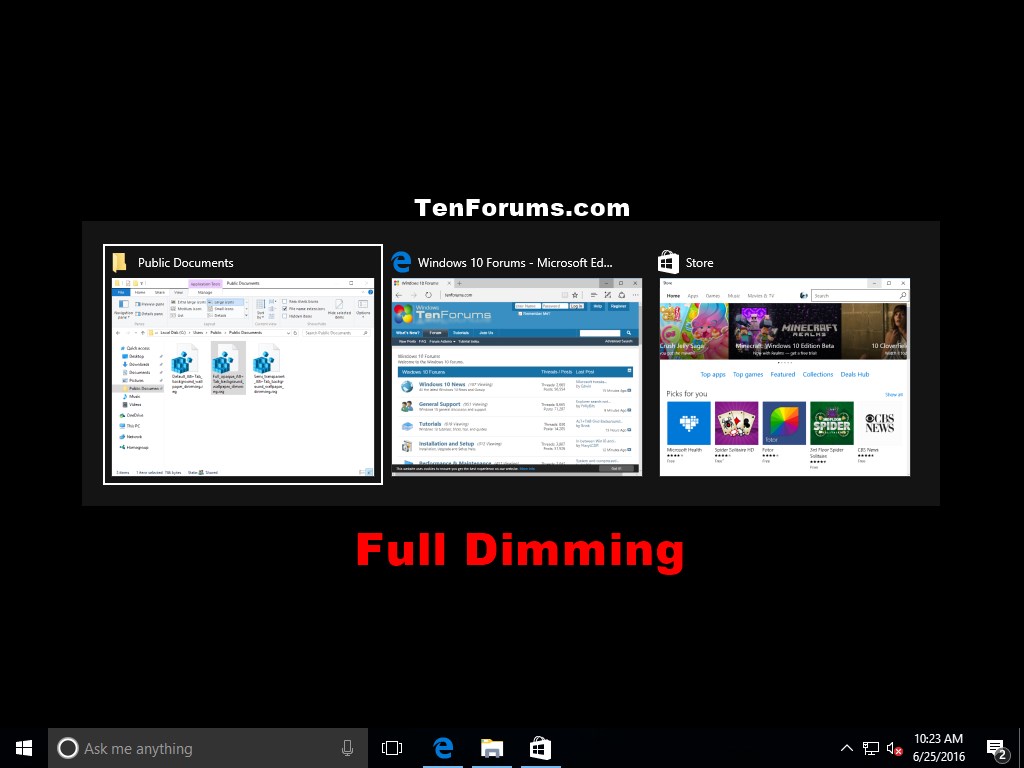Image resolution: width=1024 pixels, height=768 pixels.
Task: Open Task View from the taskbar
Action: [392, 748]
